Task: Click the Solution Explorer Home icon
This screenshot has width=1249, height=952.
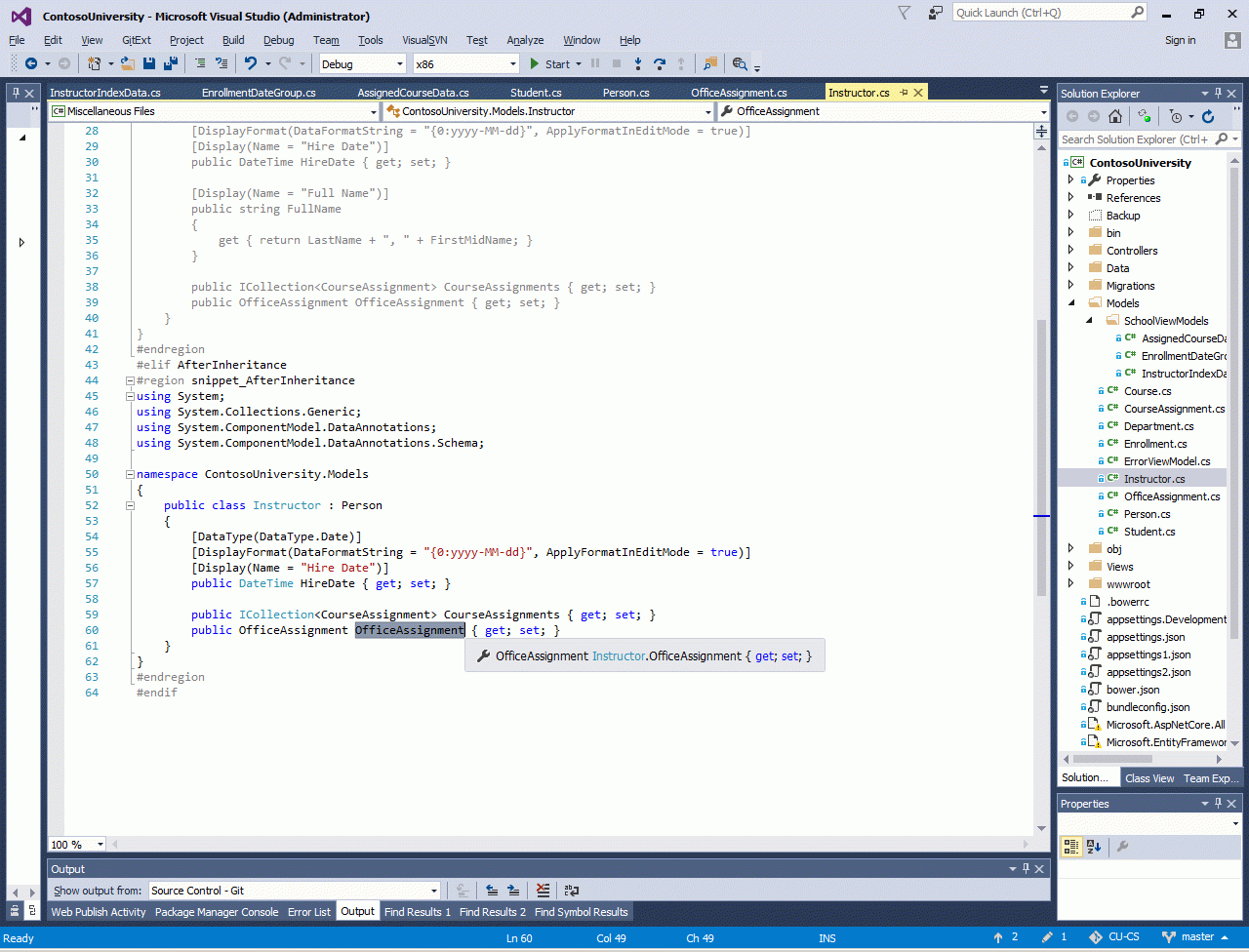Action: [x=1116, y=116]
